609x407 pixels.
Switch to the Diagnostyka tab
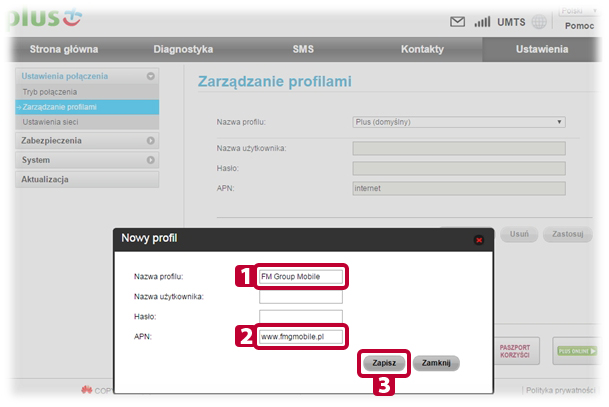coord(183,49)
